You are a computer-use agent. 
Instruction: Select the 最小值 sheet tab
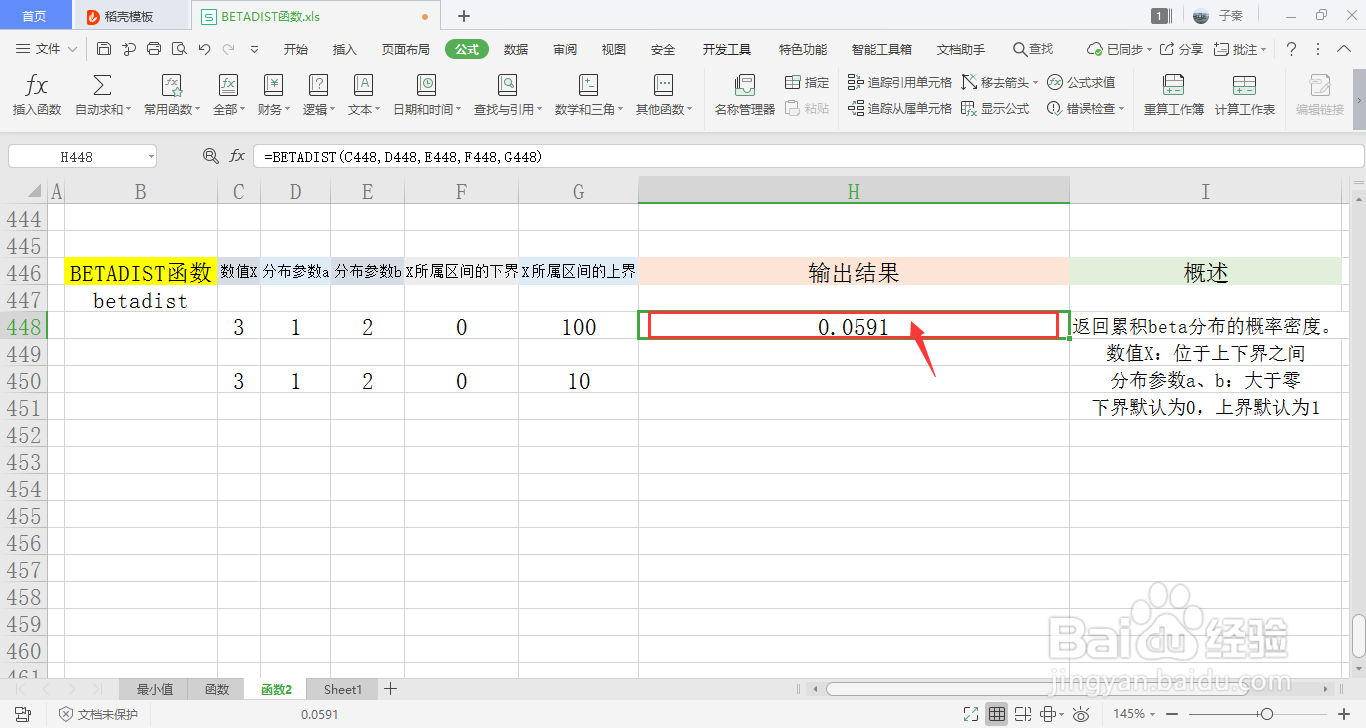pyautogui.click(x=155, y=689)
